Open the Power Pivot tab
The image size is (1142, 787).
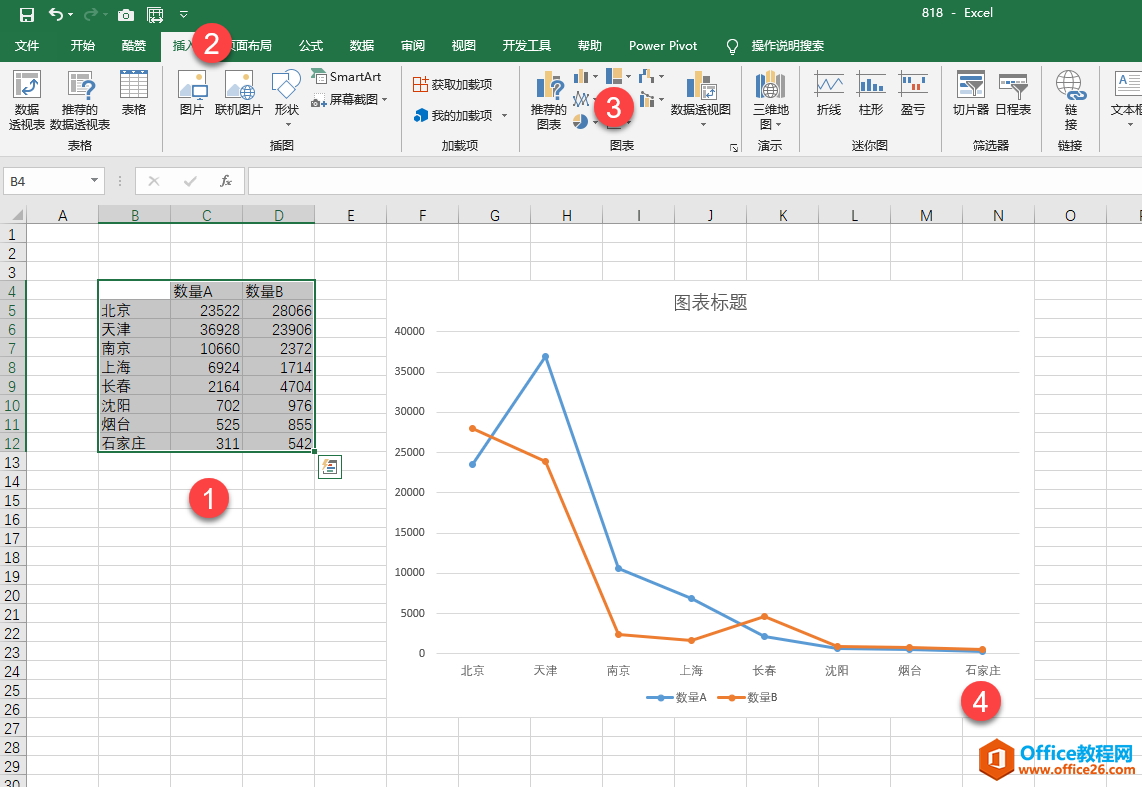[662, 45]
